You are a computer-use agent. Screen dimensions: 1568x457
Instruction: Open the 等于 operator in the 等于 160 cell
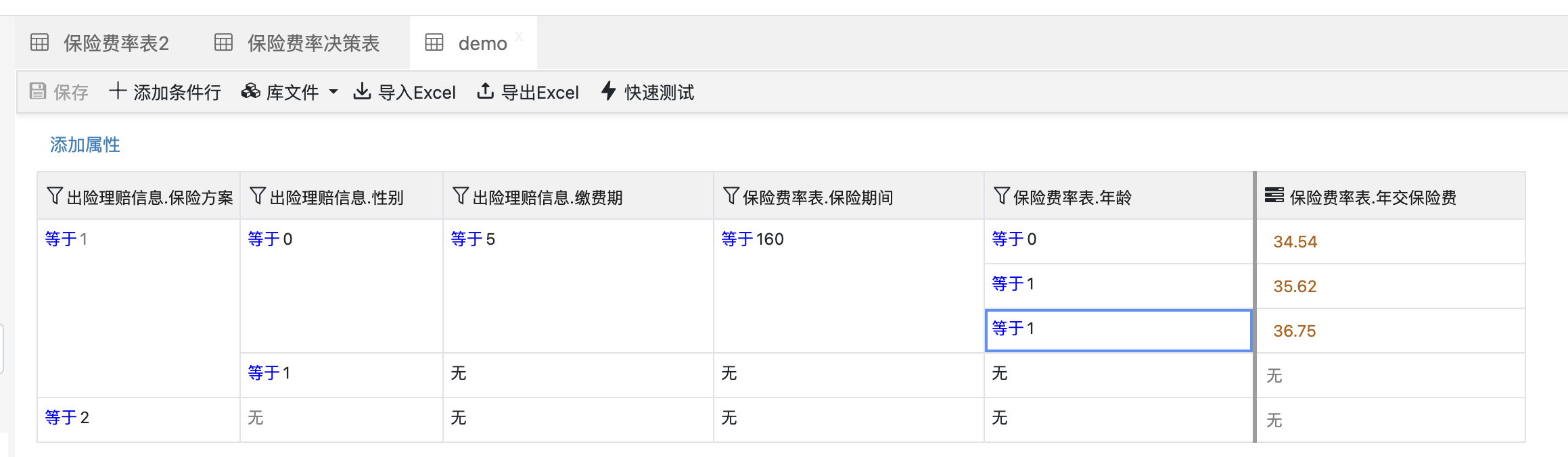tap(737, 239)
